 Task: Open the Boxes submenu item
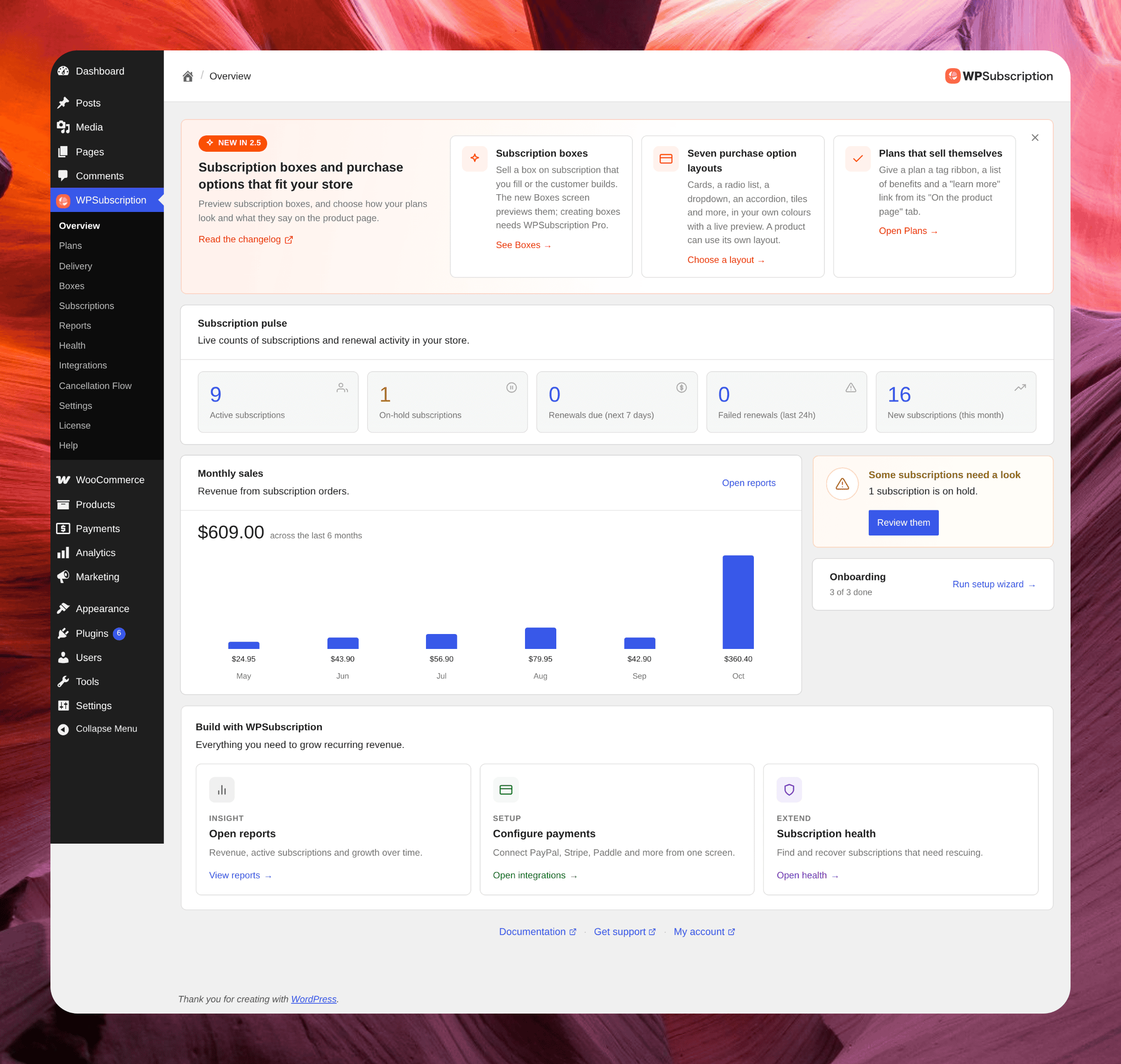(107, 286)
